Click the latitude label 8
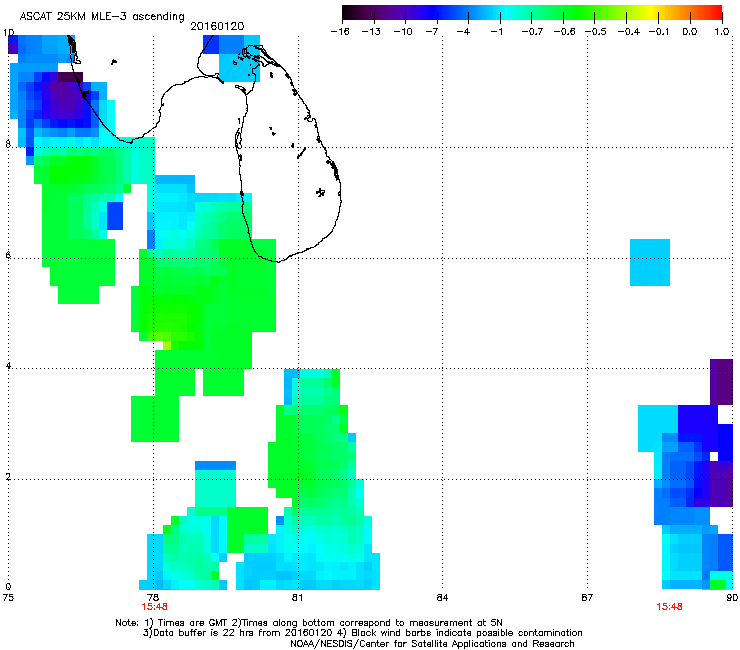The width and height of the screenshot is (740, 650). click(x=8, y=144)
